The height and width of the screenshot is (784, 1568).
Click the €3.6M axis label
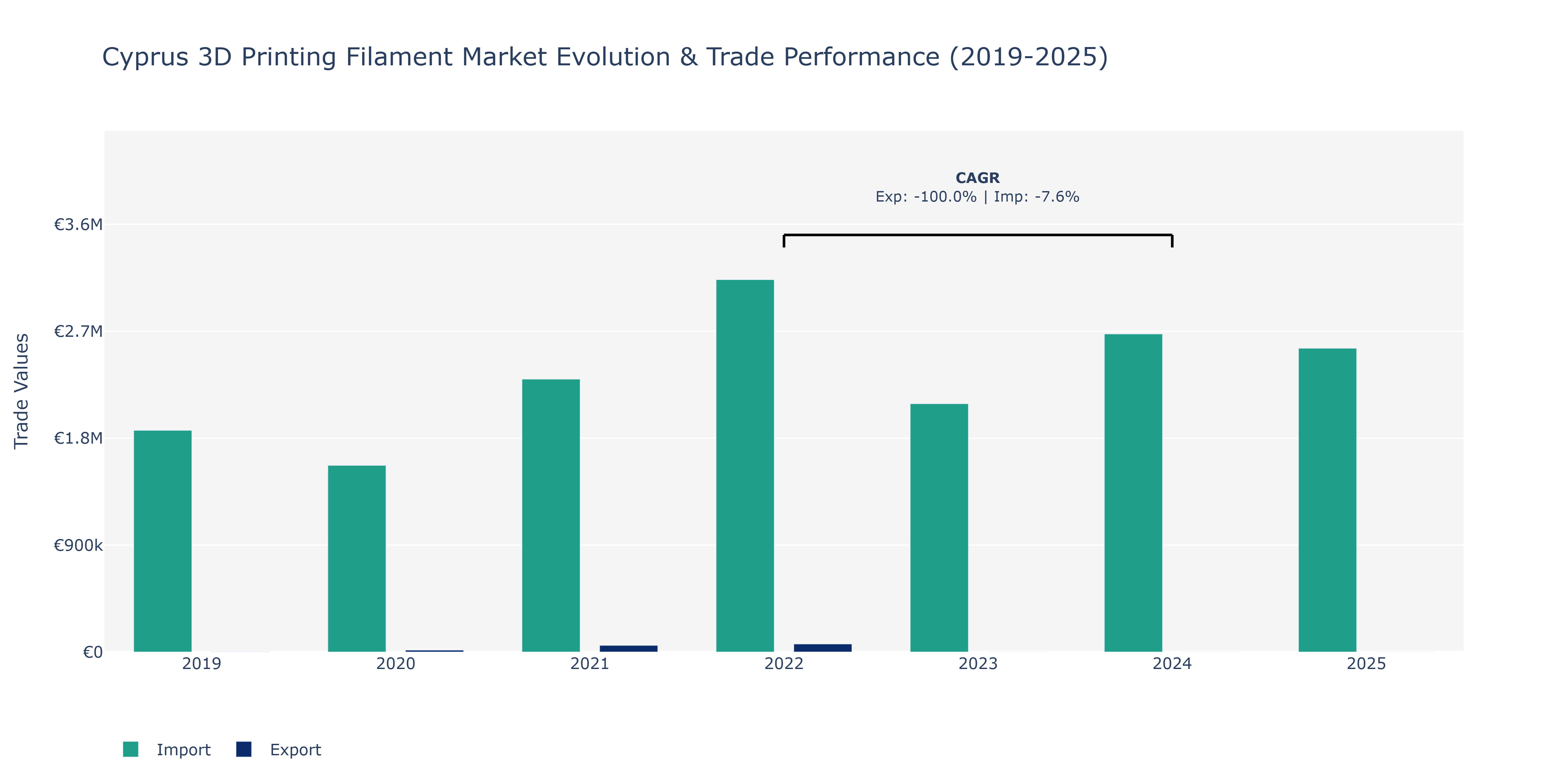(78, 225)
